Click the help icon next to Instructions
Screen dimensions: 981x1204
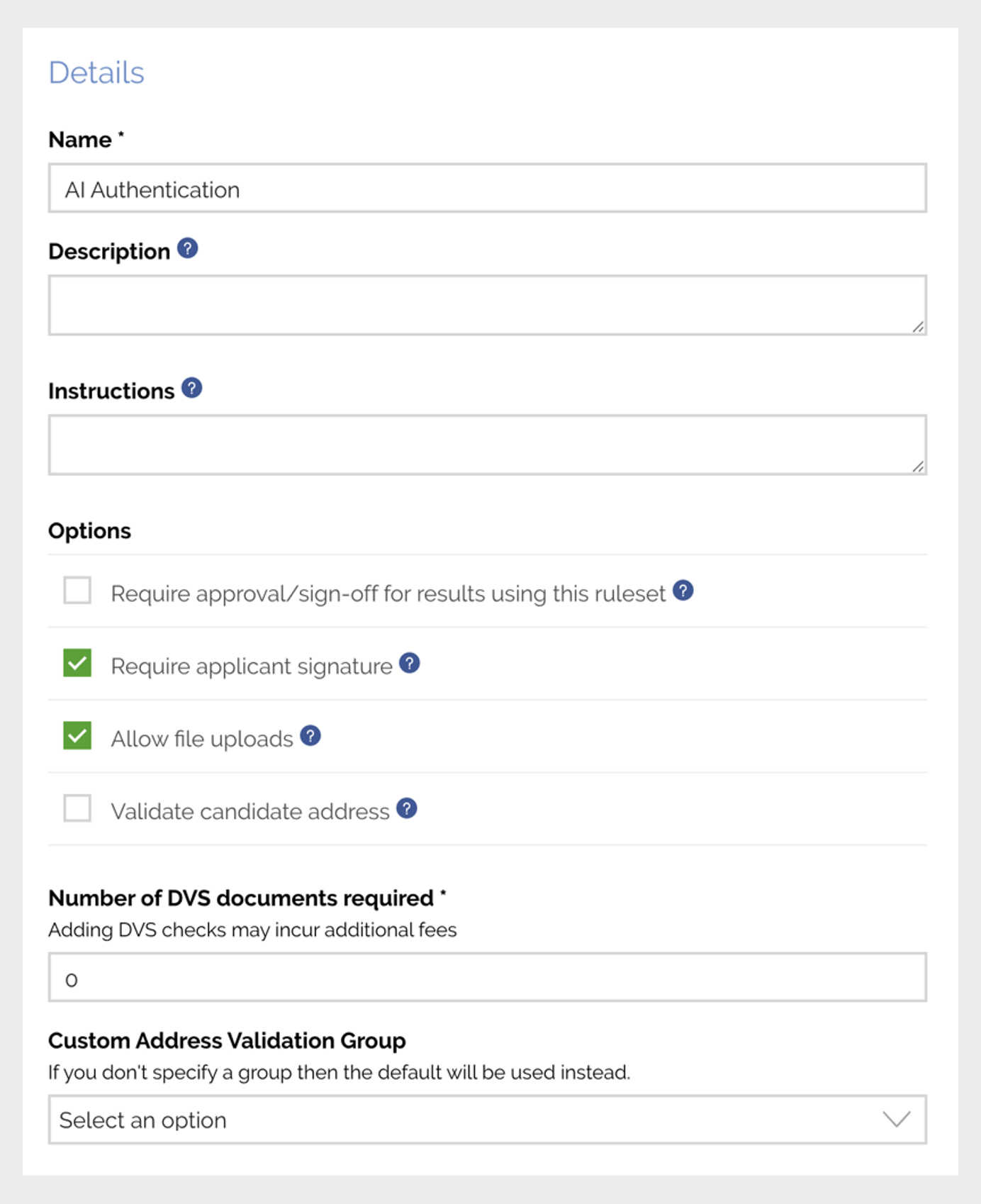click(191, 389)
